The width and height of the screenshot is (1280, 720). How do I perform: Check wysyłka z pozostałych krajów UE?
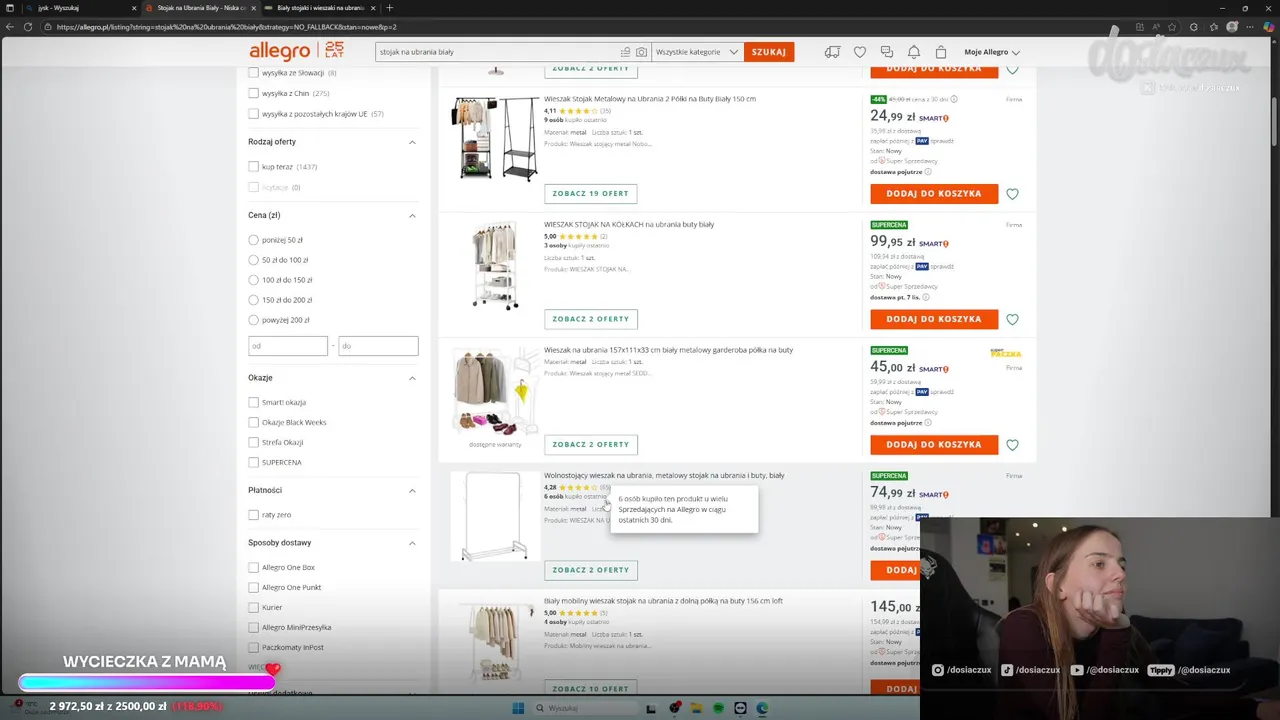tap(253, 114)
